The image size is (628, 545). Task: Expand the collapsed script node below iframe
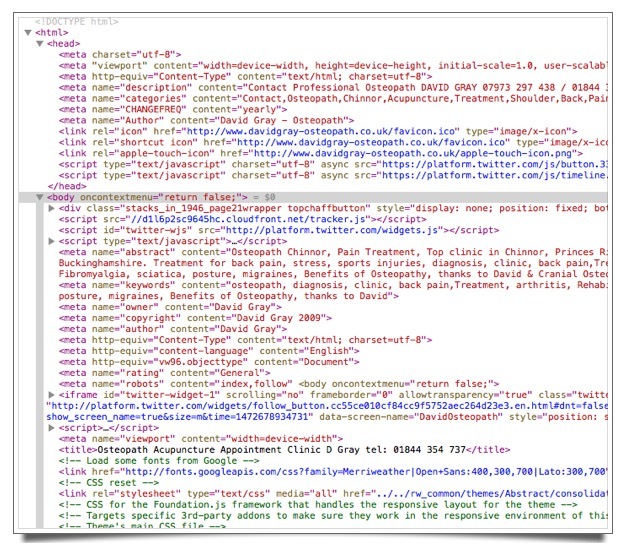51,428
